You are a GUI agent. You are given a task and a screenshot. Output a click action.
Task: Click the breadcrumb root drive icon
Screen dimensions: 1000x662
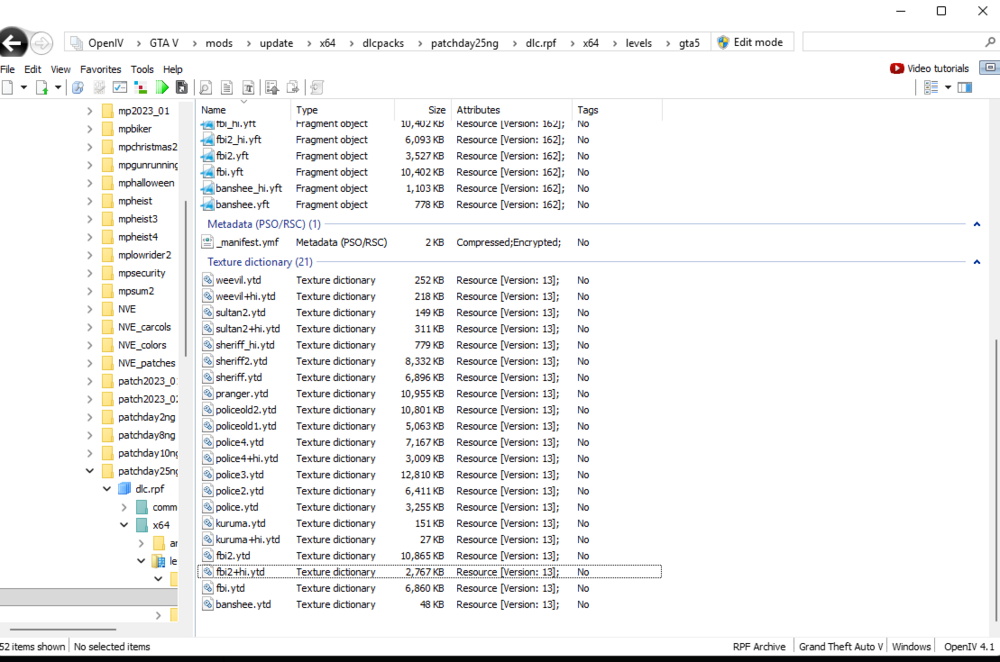click(x=77, y=43)
